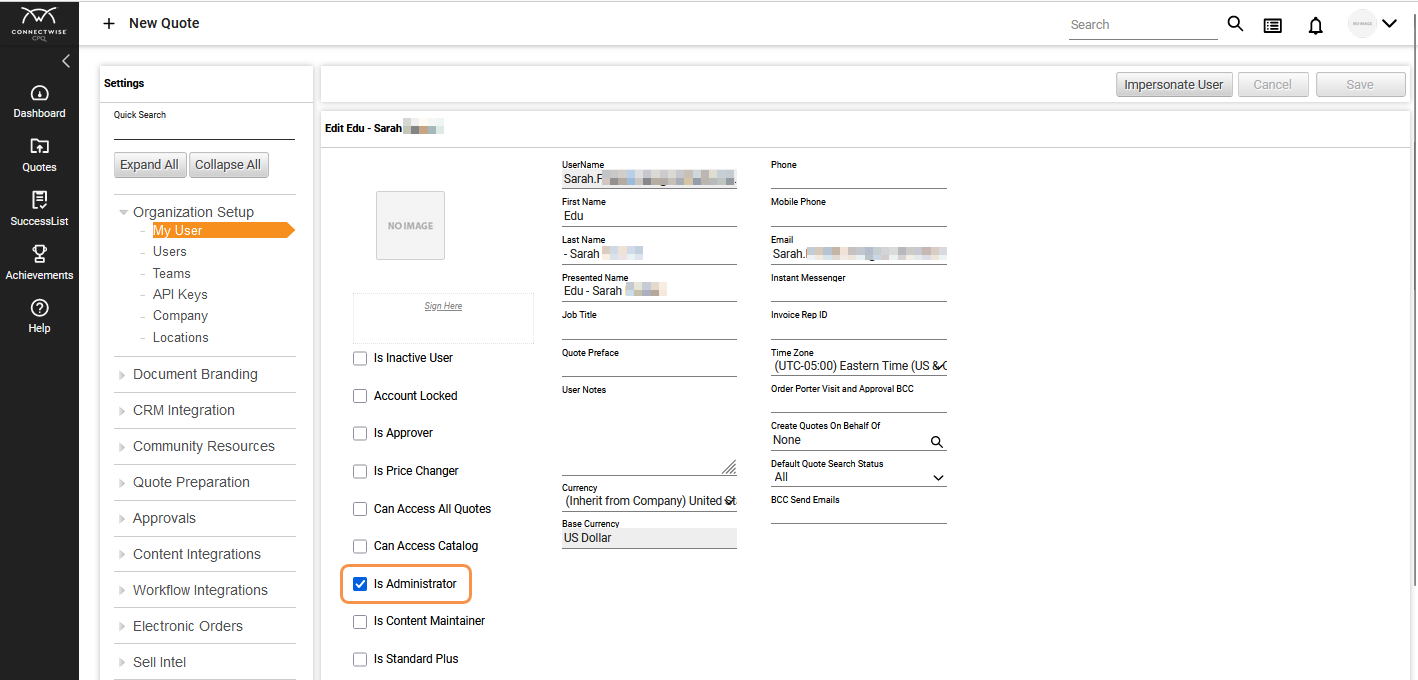Select Users in settings tree
This screenshot has height=680, width=1418.
click(x=169, y=252)
